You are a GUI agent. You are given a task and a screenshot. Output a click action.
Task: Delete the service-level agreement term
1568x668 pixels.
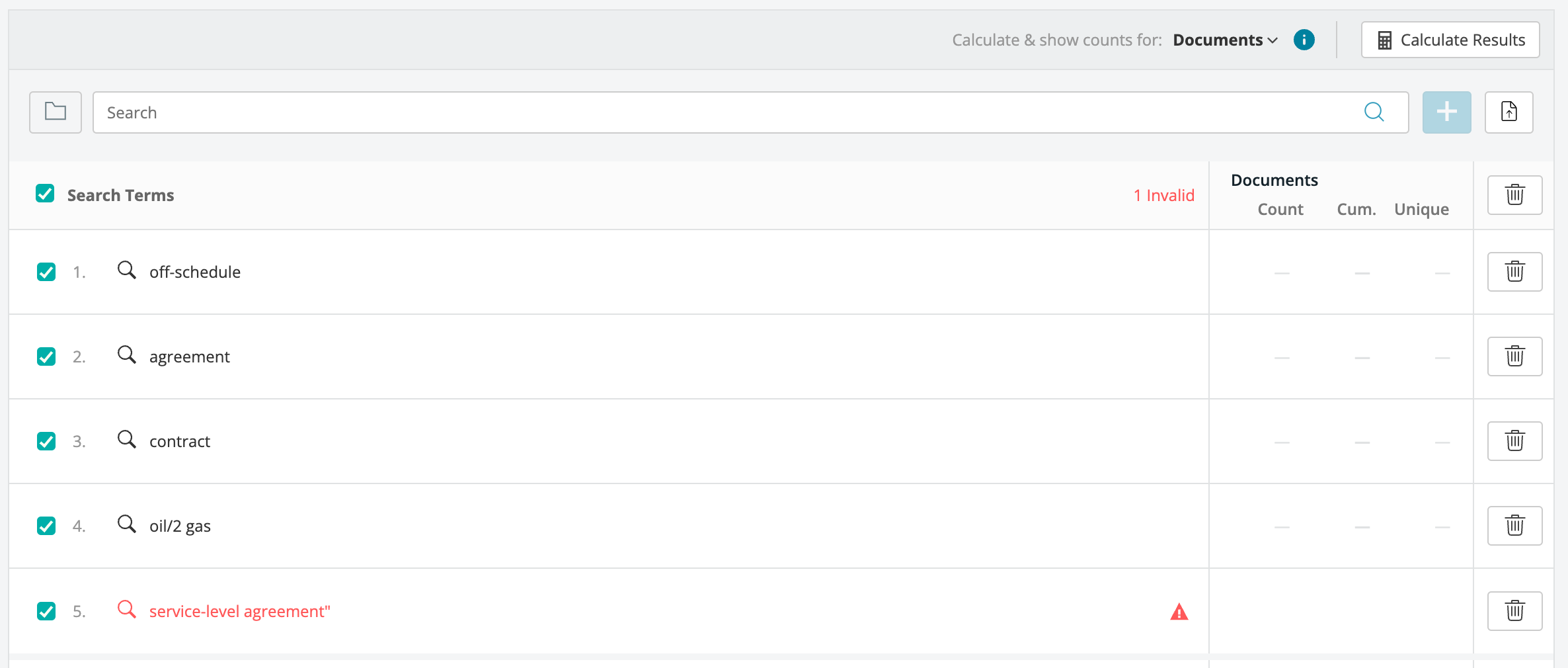pyautogui.click(x=1514, y=611)
